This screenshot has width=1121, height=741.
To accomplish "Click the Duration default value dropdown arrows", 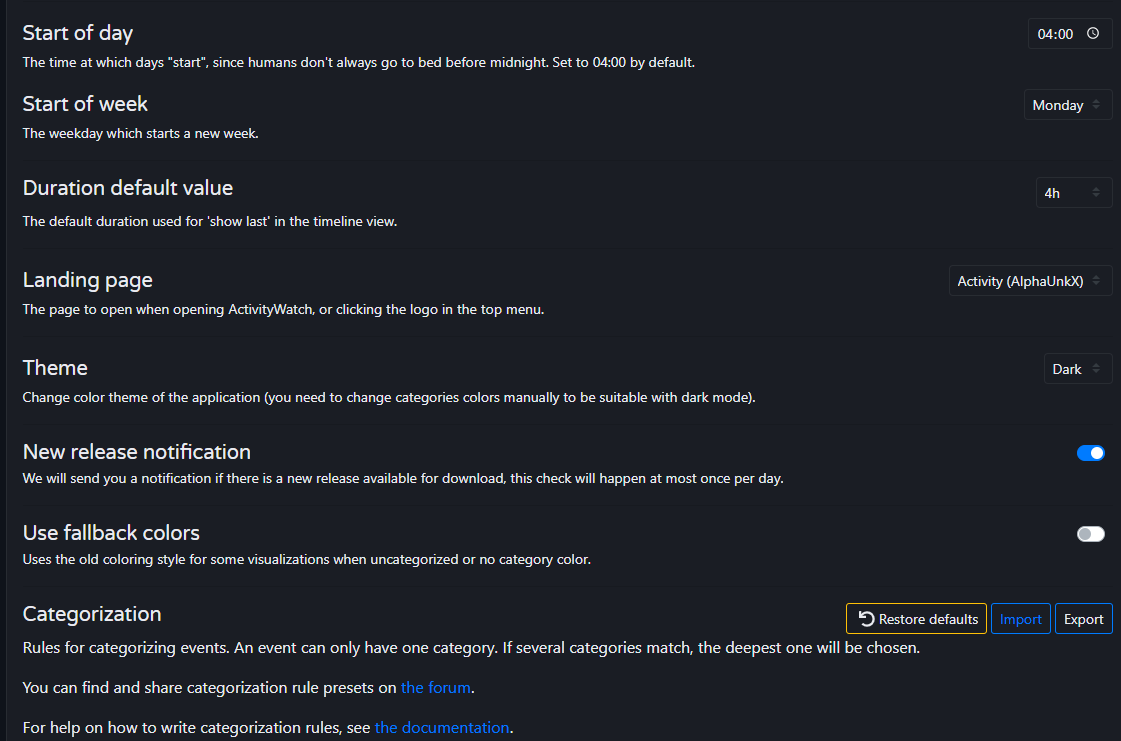I will point(1096,193).
